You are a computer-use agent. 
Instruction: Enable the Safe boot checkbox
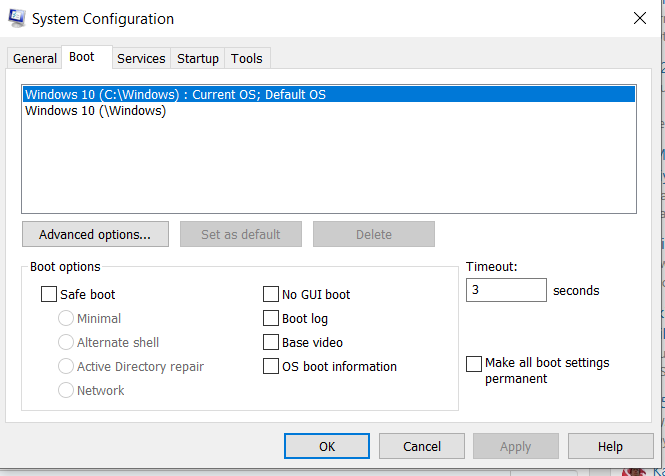click(49, 295)
